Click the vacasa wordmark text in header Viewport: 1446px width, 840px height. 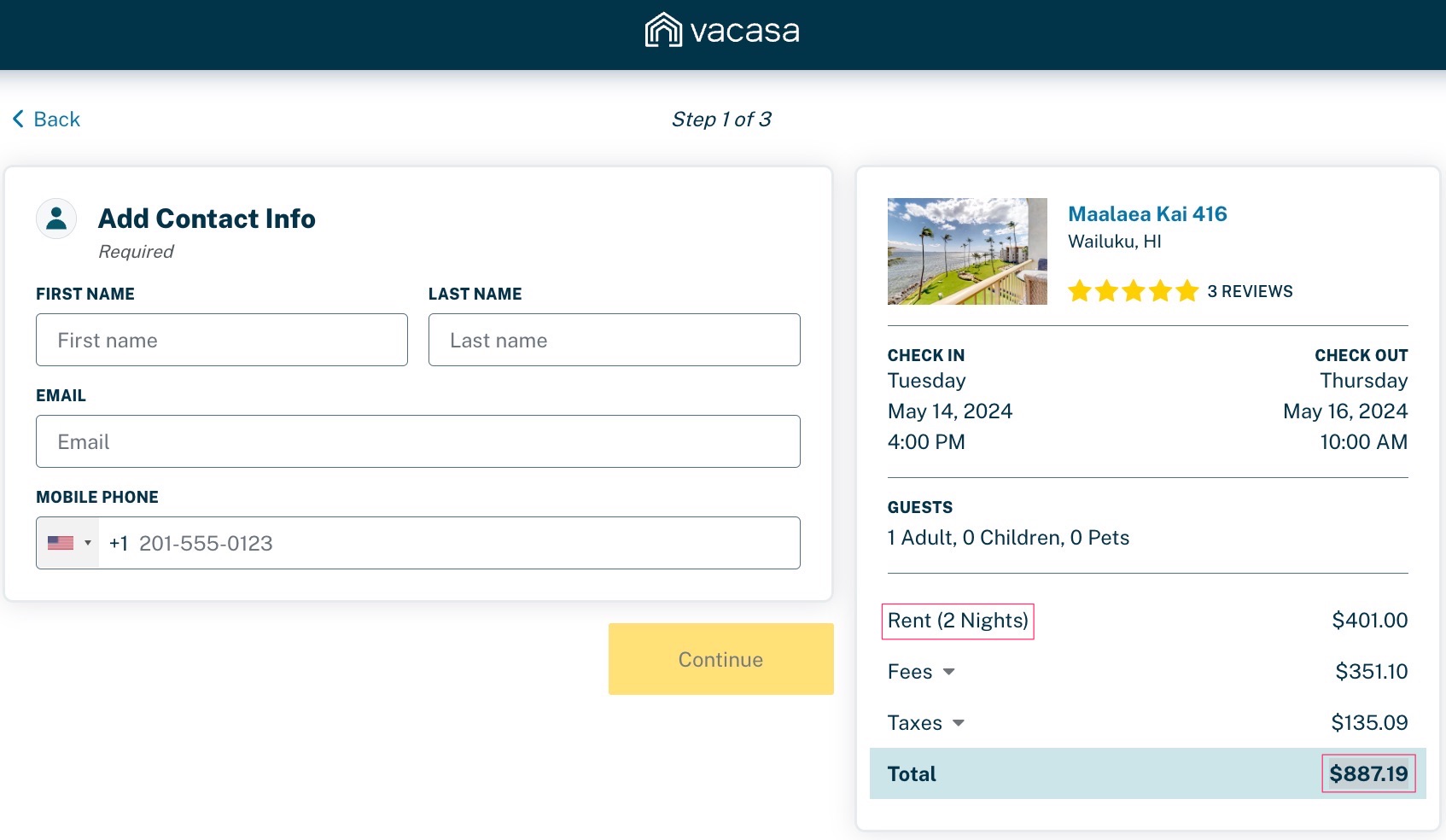click(744, 32)
